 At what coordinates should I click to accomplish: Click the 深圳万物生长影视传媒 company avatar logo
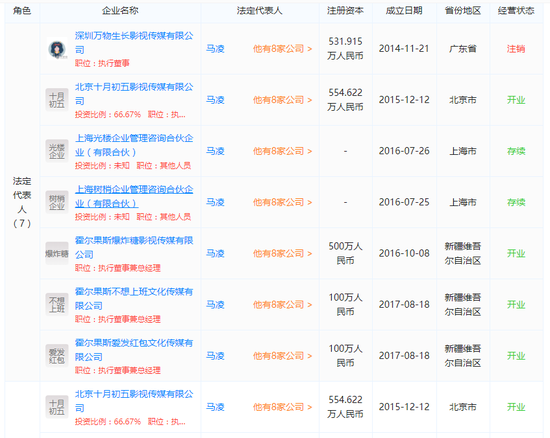point(57,49)
